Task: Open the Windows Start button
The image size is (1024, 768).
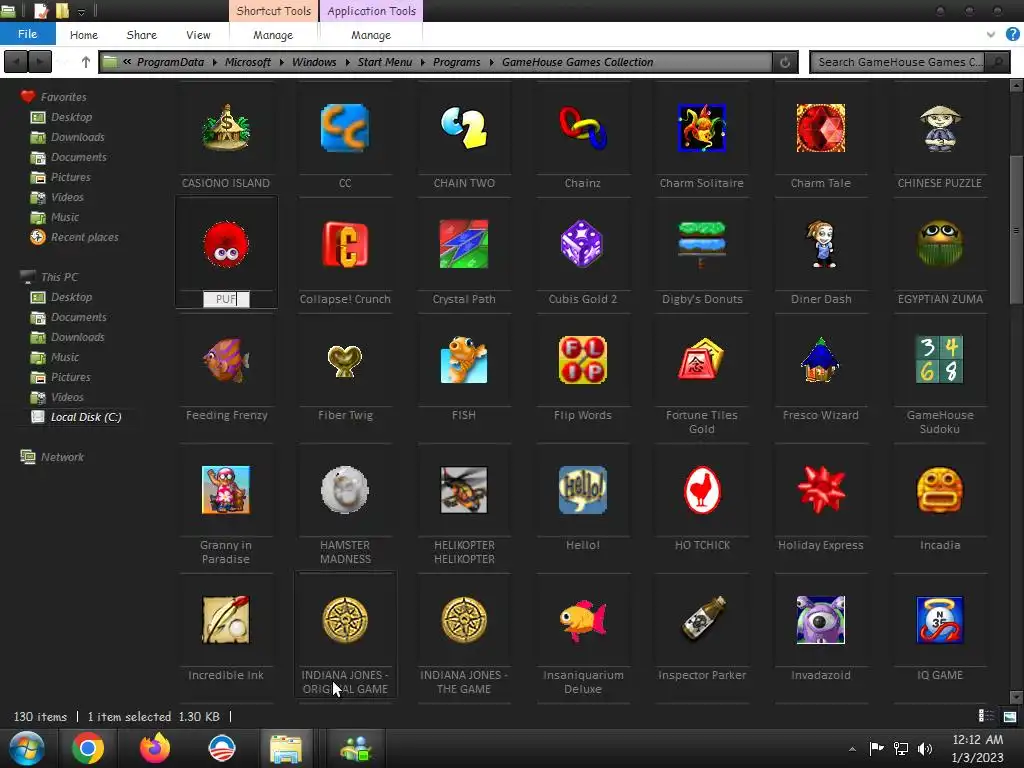Action: (x=27, y=748)
